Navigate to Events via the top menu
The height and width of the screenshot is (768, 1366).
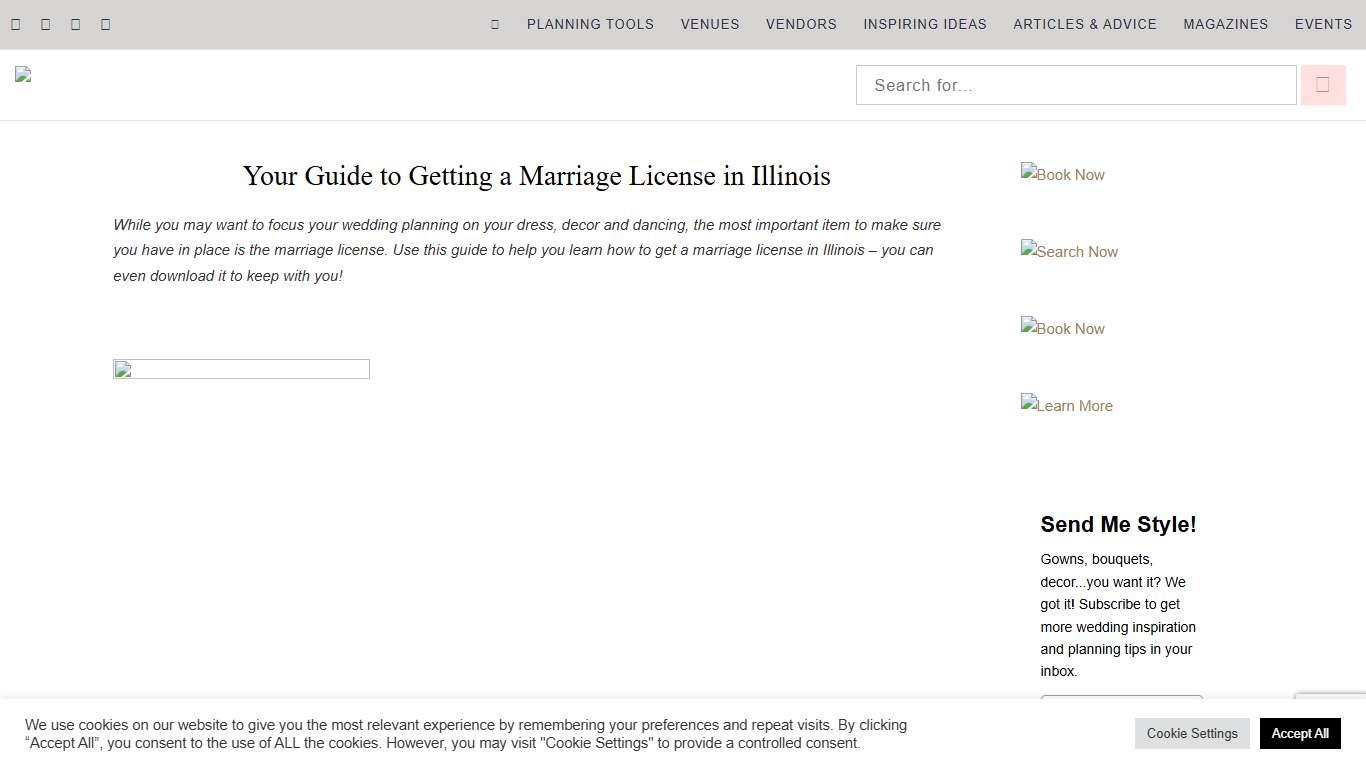1322,24
